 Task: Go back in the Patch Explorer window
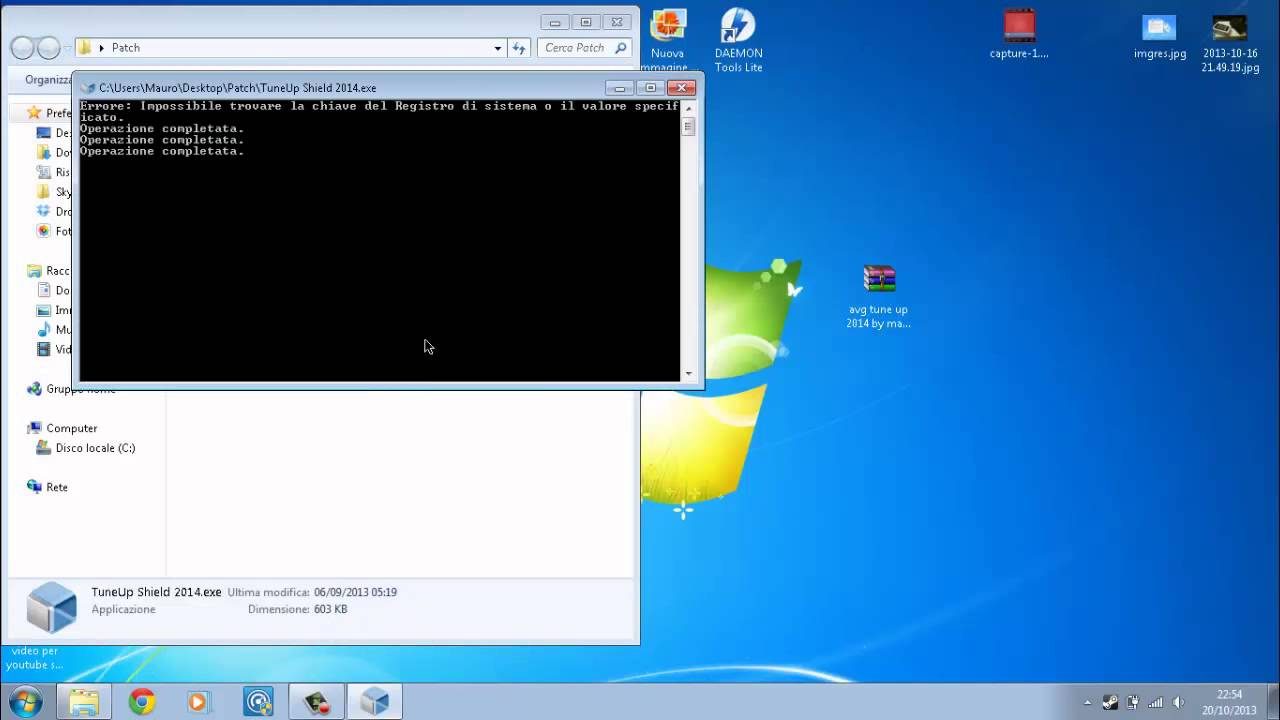[x=22, y=47]
